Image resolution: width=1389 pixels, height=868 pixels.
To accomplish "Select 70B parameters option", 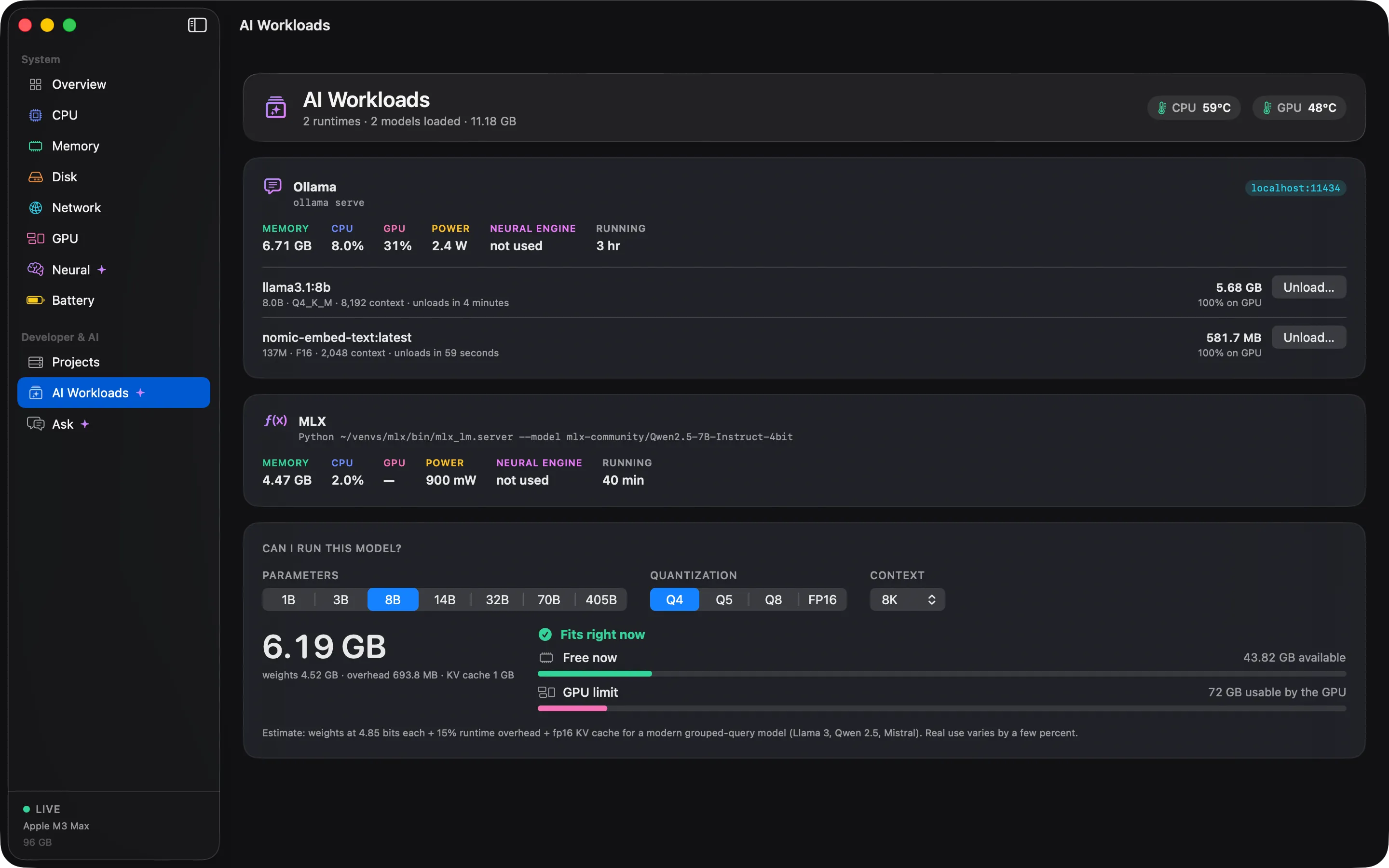I will click(549, 599).
